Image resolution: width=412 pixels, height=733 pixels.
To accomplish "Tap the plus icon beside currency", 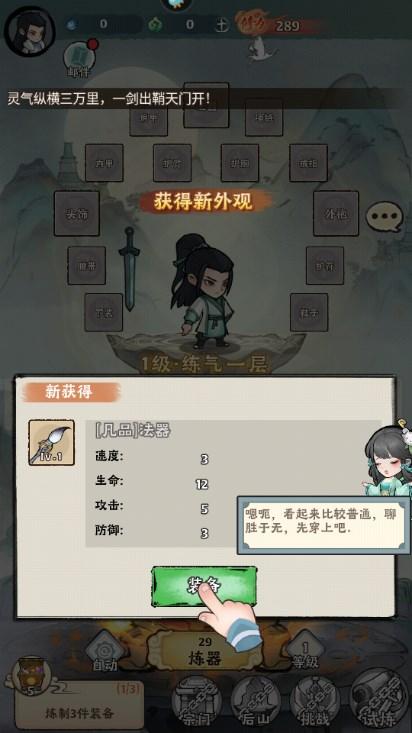I will [221, 25].
